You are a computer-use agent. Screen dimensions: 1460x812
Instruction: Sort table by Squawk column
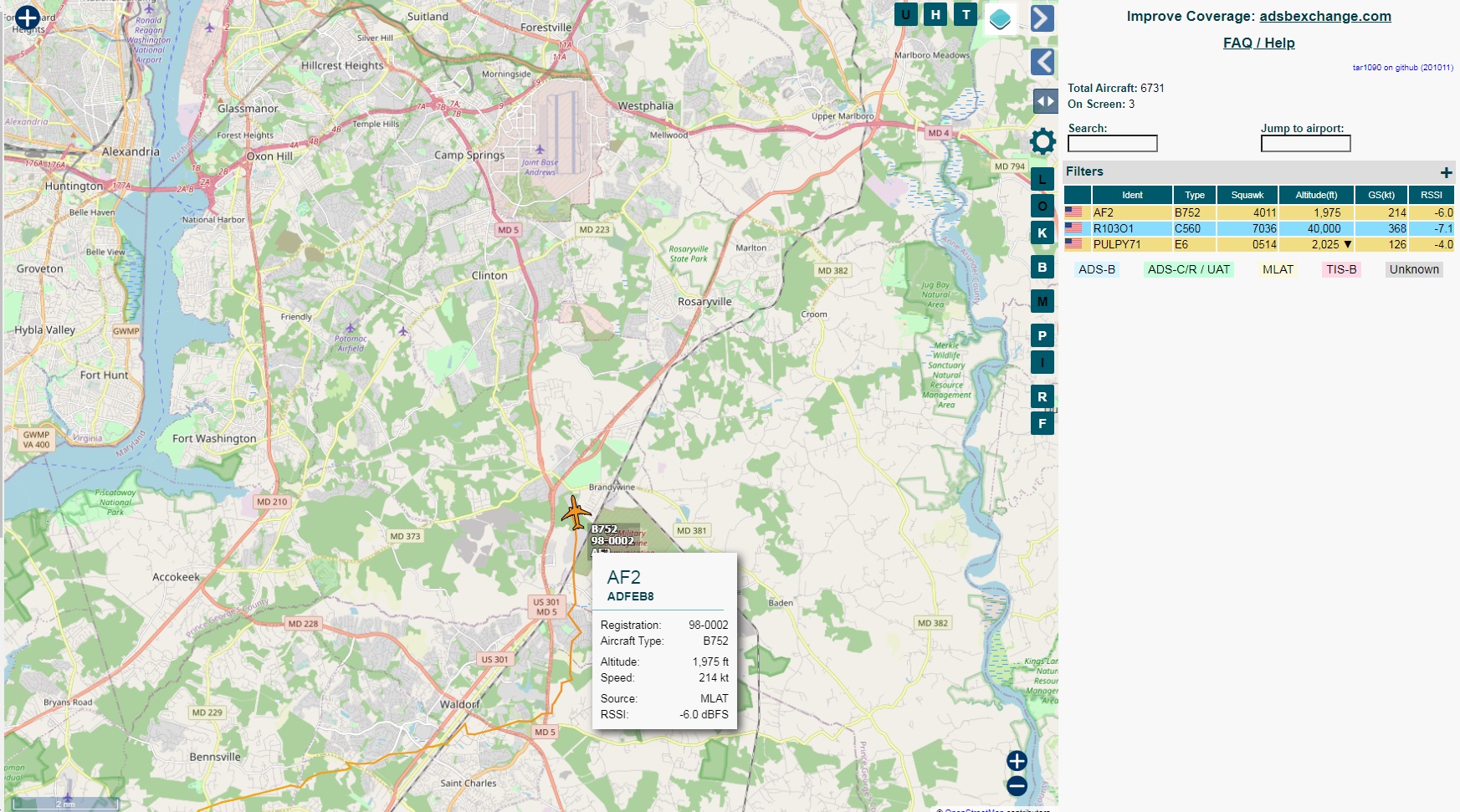pyautogui.click(x=1247, y=195)
